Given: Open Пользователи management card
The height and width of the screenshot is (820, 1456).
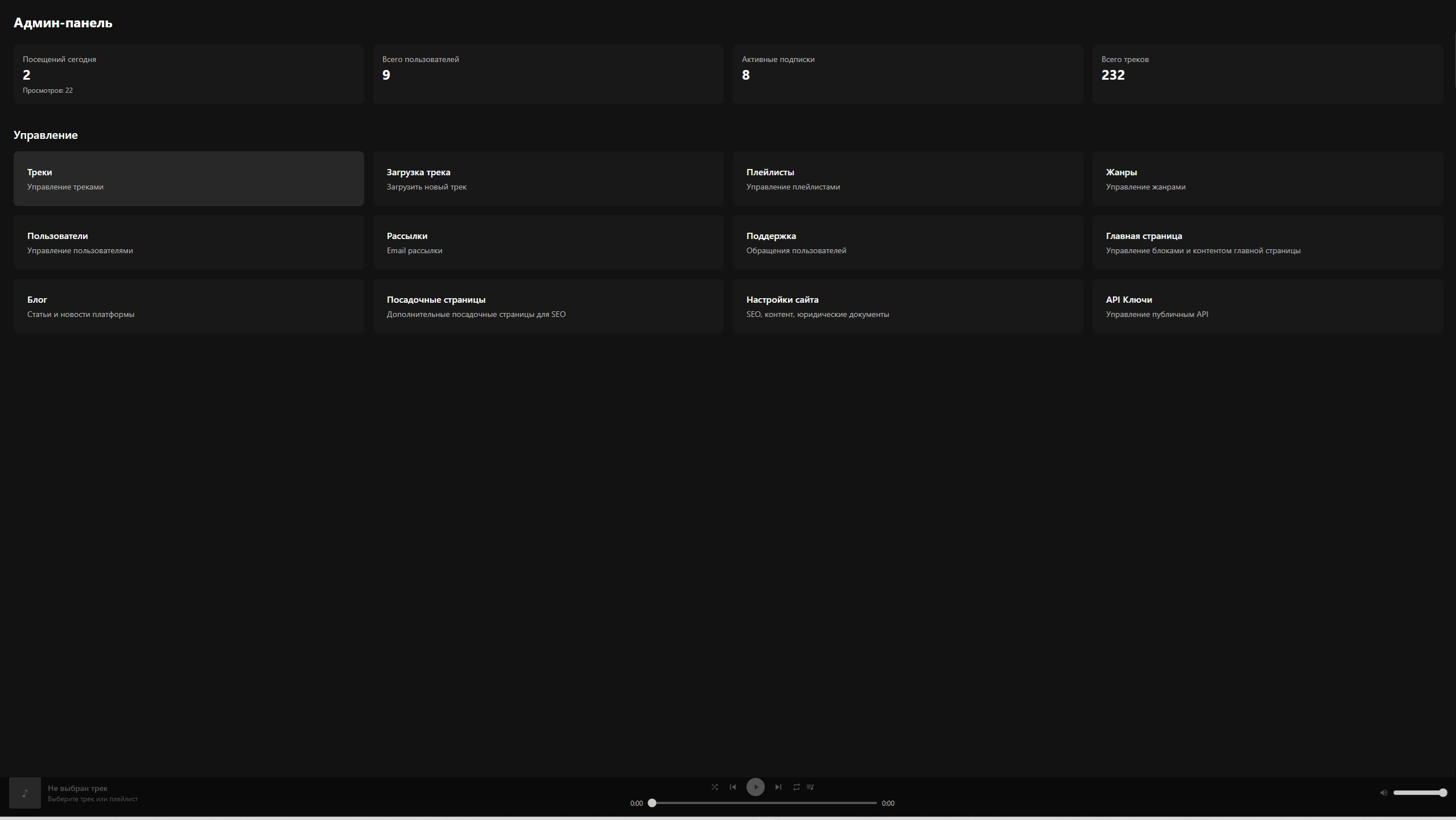Looking at the screenshot, I should 188,242.
